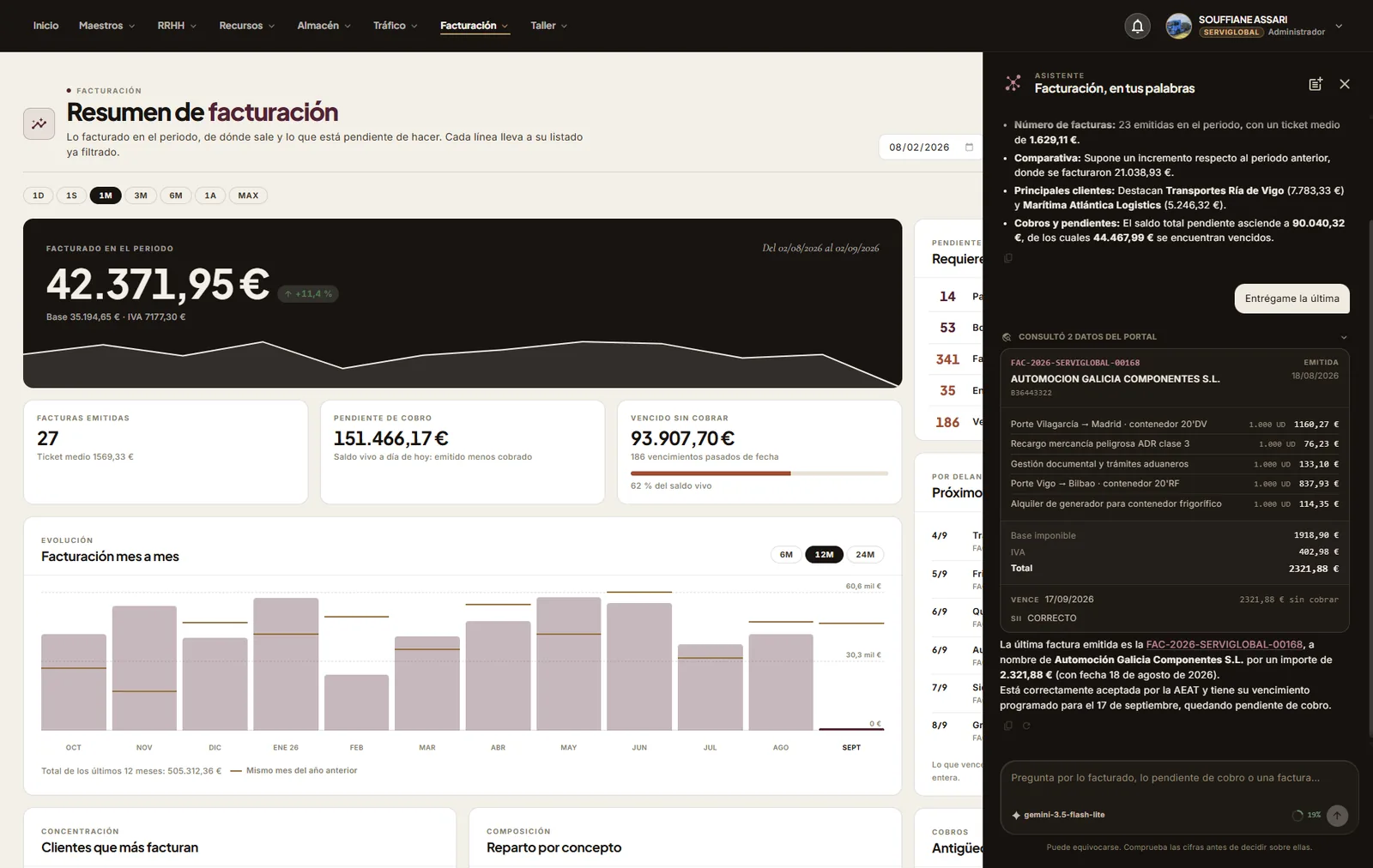
Task: Select the 1S period
Action: [x=71, y=196]
